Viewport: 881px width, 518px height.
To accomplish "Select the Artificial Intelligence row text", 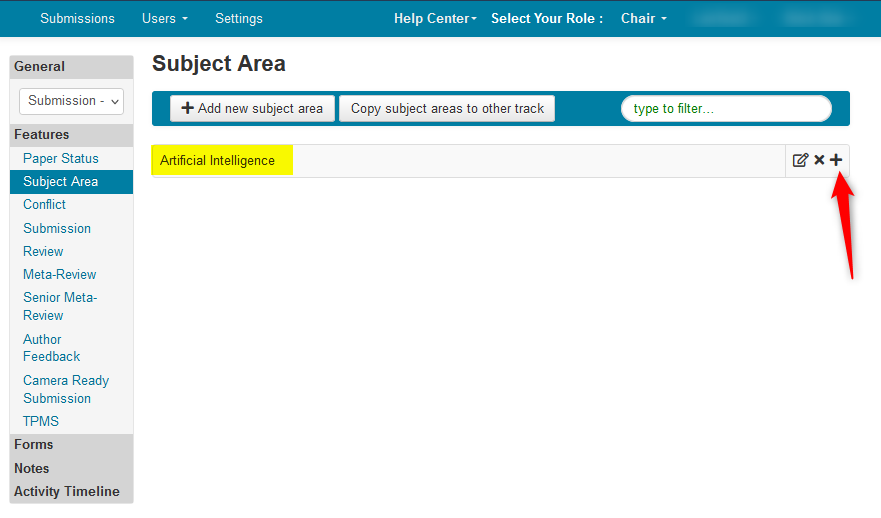I will 217,161.
